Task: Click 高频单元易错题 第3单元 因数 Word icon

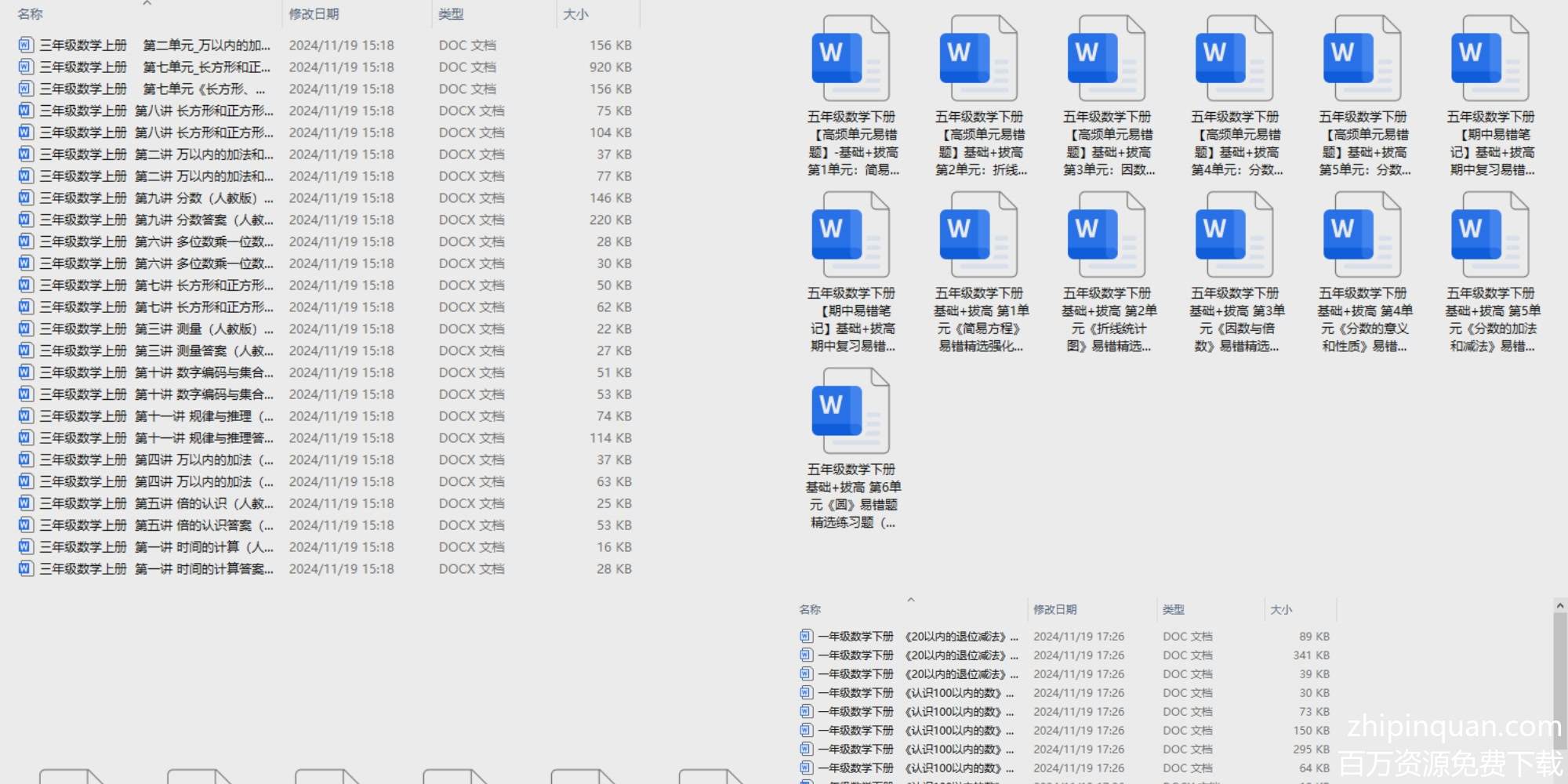Action: point(1106,60)
